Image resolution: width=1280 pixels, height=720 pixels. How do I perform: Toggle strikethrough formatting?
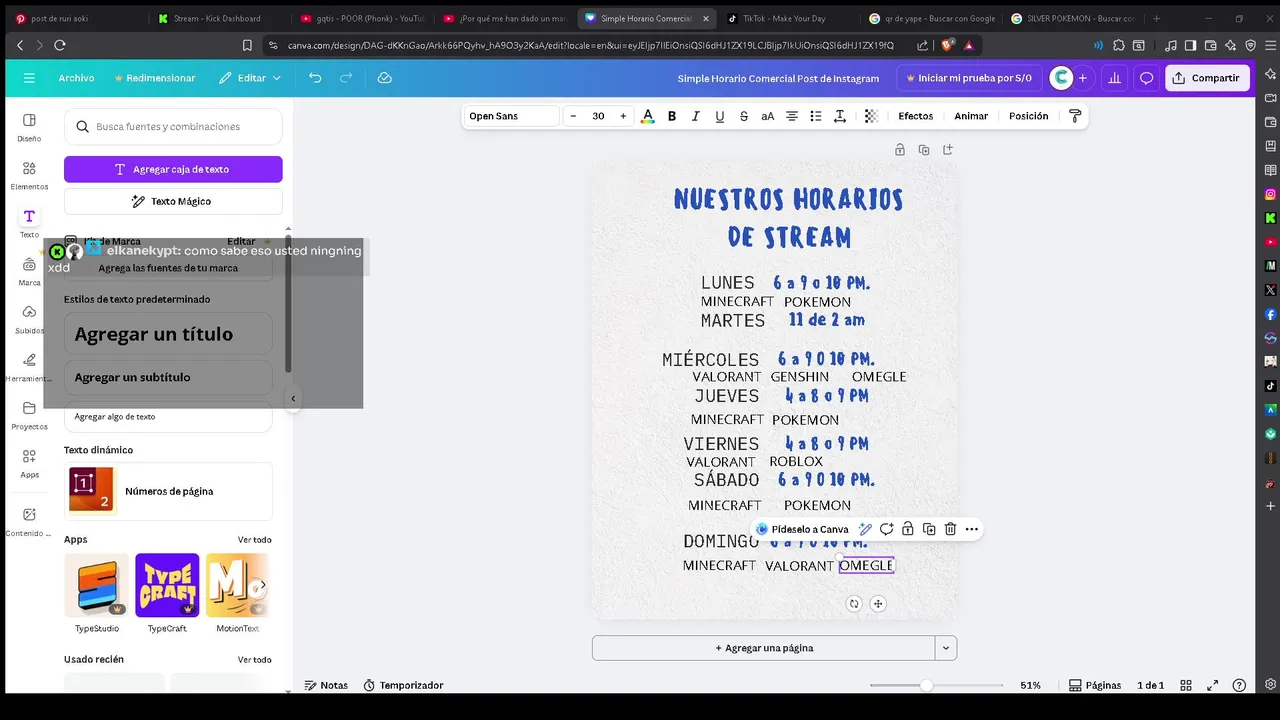point(744,116)
